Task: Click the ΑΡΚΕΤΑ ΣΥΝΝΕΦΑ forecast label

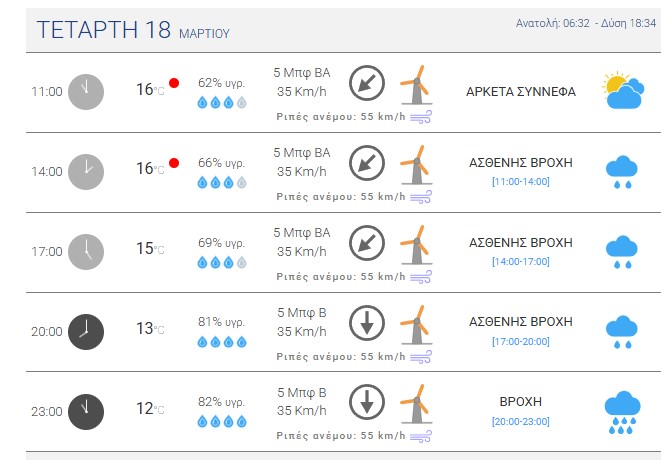Action: click(520, 91)
